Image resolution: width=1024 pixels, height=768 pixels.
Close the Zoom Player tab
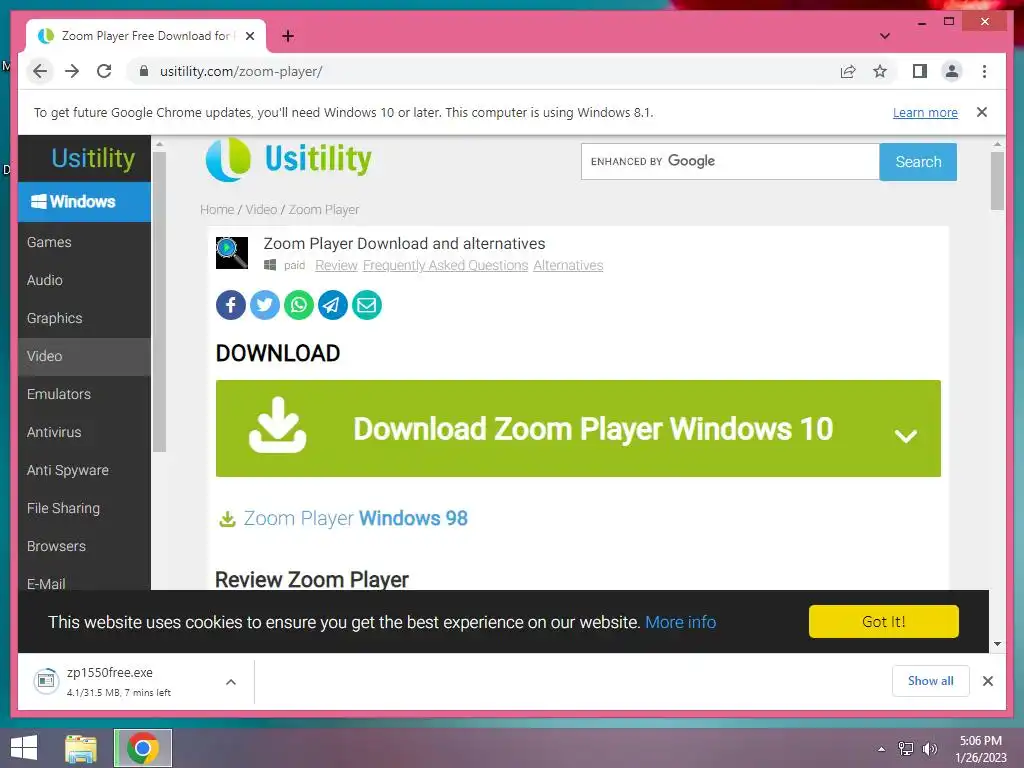[x=249, y=36]
